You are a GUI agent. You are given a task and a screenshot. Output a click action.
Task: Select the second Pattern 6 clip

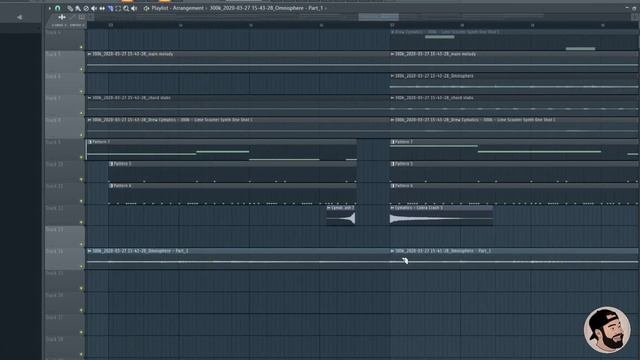pyautogui.click(x=514, y=194)
